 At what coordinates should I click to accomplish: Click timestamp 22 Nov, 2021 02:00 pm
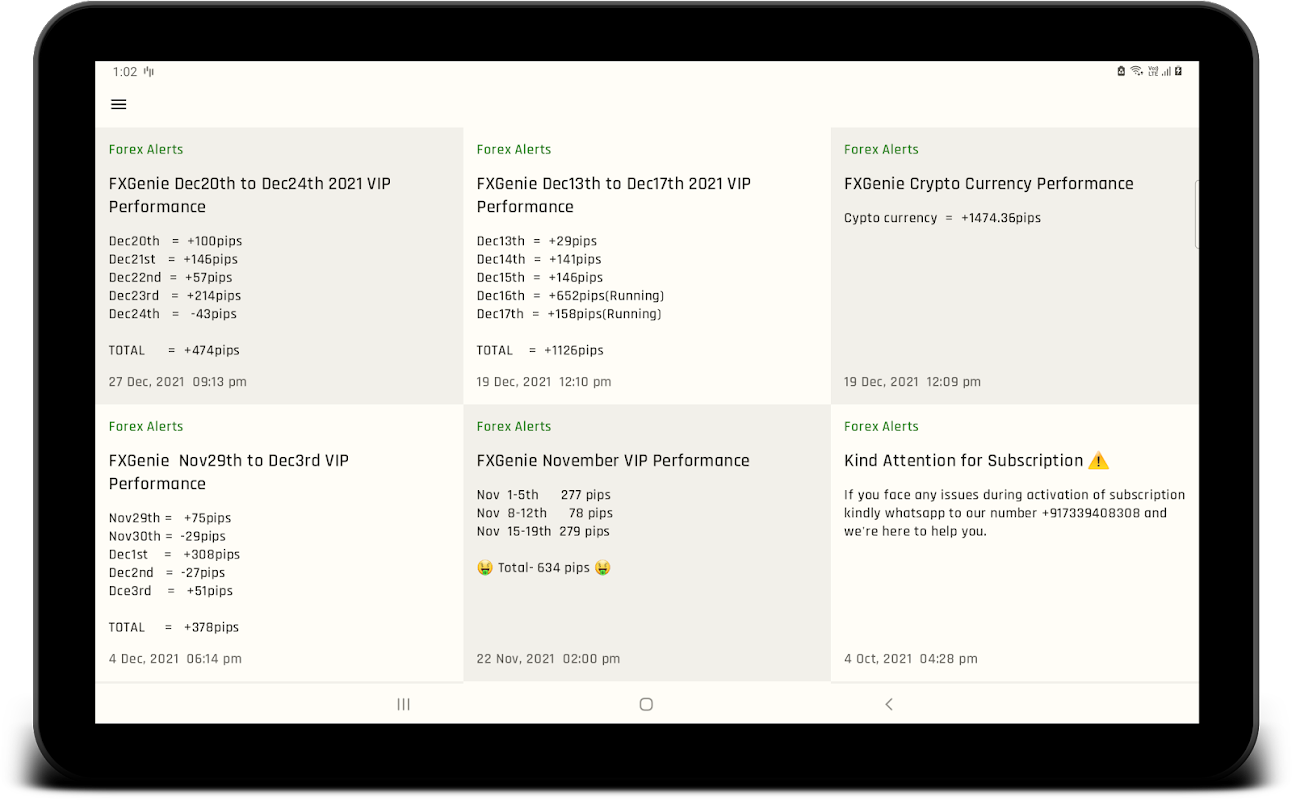tap(549, 659)
